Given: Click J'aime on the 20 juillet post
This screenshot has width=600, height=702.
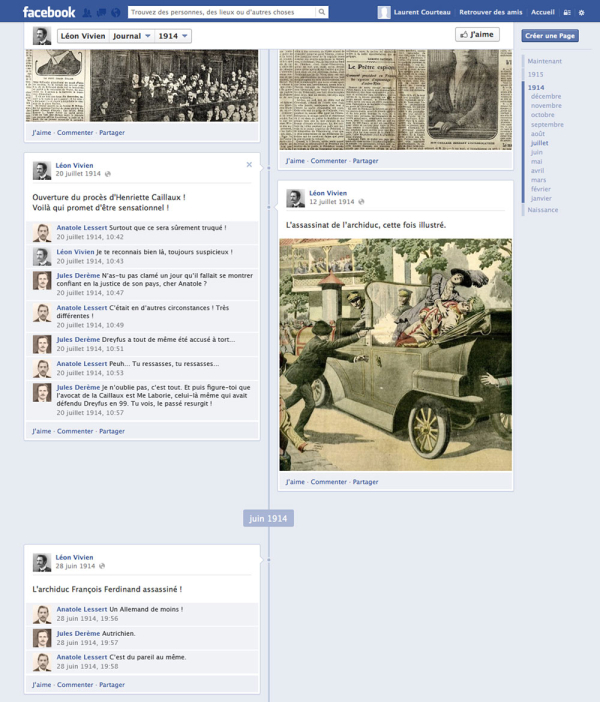Looking at the screenshot, I should tap(41, 431).
